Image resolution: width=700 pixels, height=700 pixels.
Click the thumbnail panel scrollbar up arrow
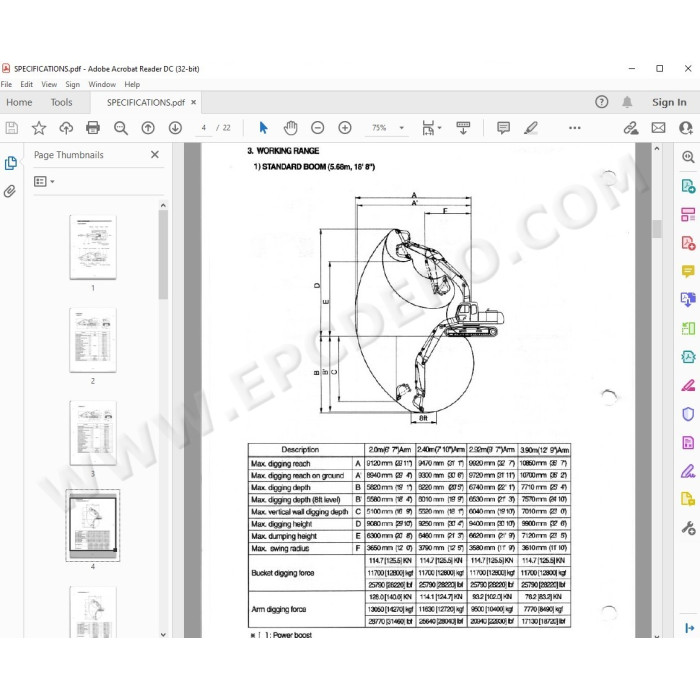(163, 205)
